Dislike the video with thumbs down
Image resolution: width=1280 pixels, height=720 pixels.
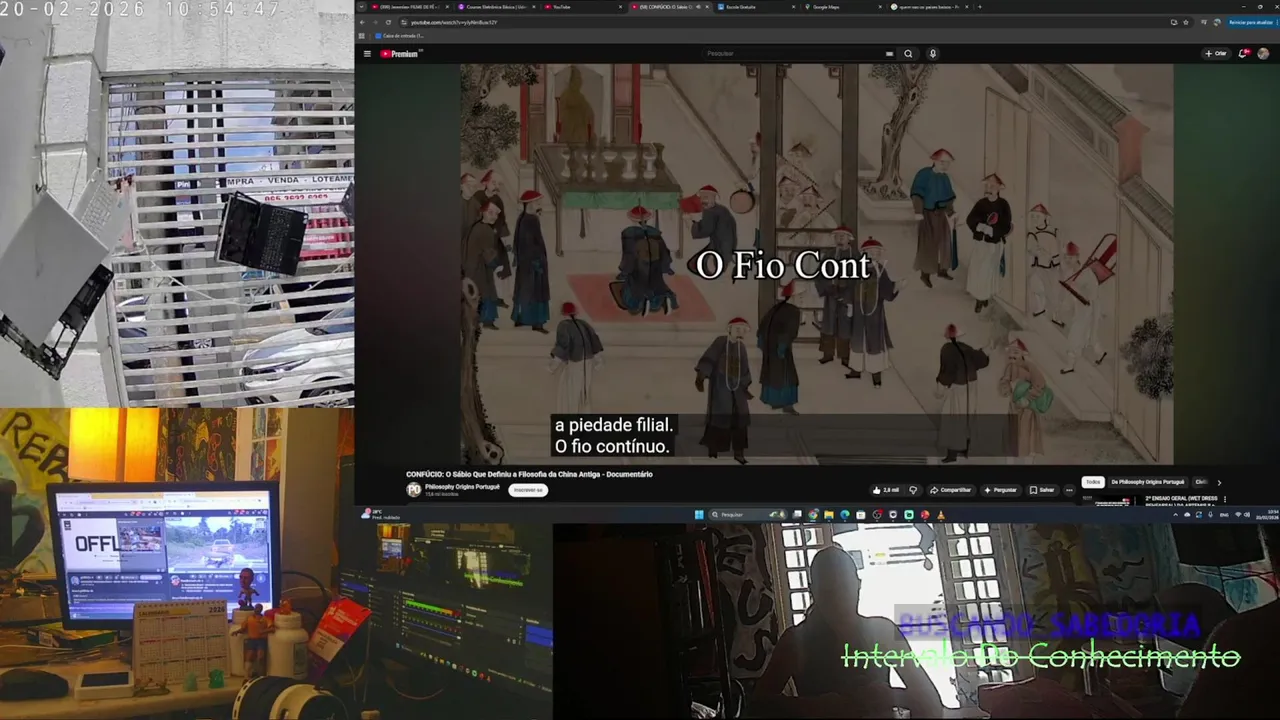pyautogui.click(x=913, y=490)
